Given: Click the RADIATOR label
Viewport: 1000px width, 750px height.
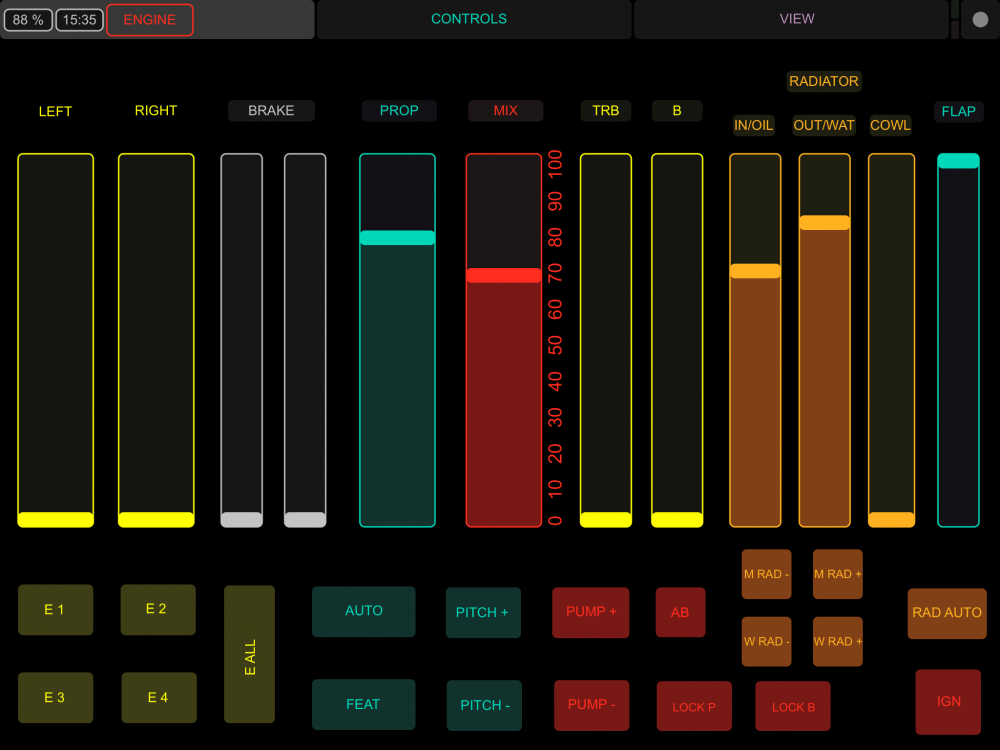Looking at the screenshot, I should coord(824,82).
